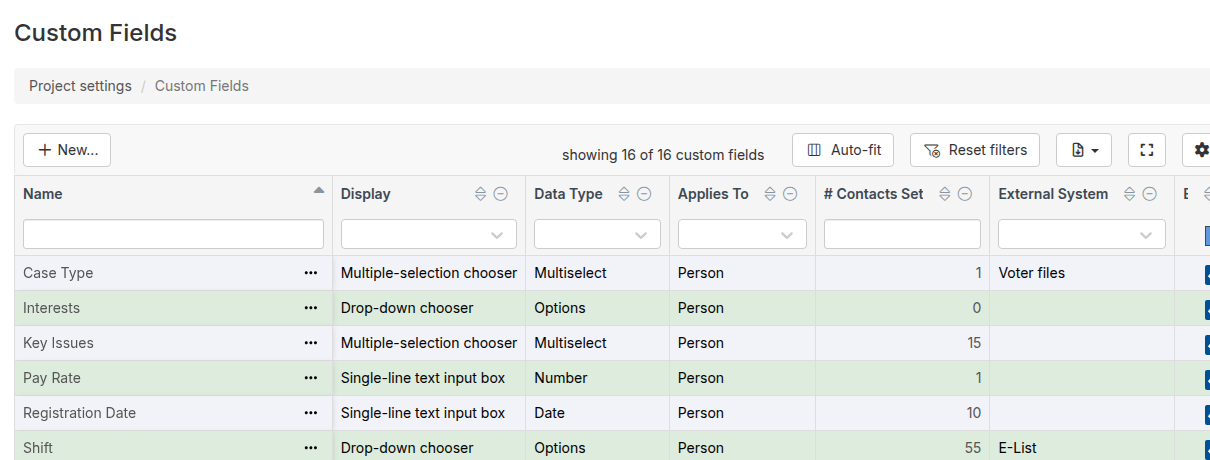Image resolution: width=1210 pixels, height=460 pixels.
Task: Hide the Applies To column using minus icon
Action: (791, 194)
